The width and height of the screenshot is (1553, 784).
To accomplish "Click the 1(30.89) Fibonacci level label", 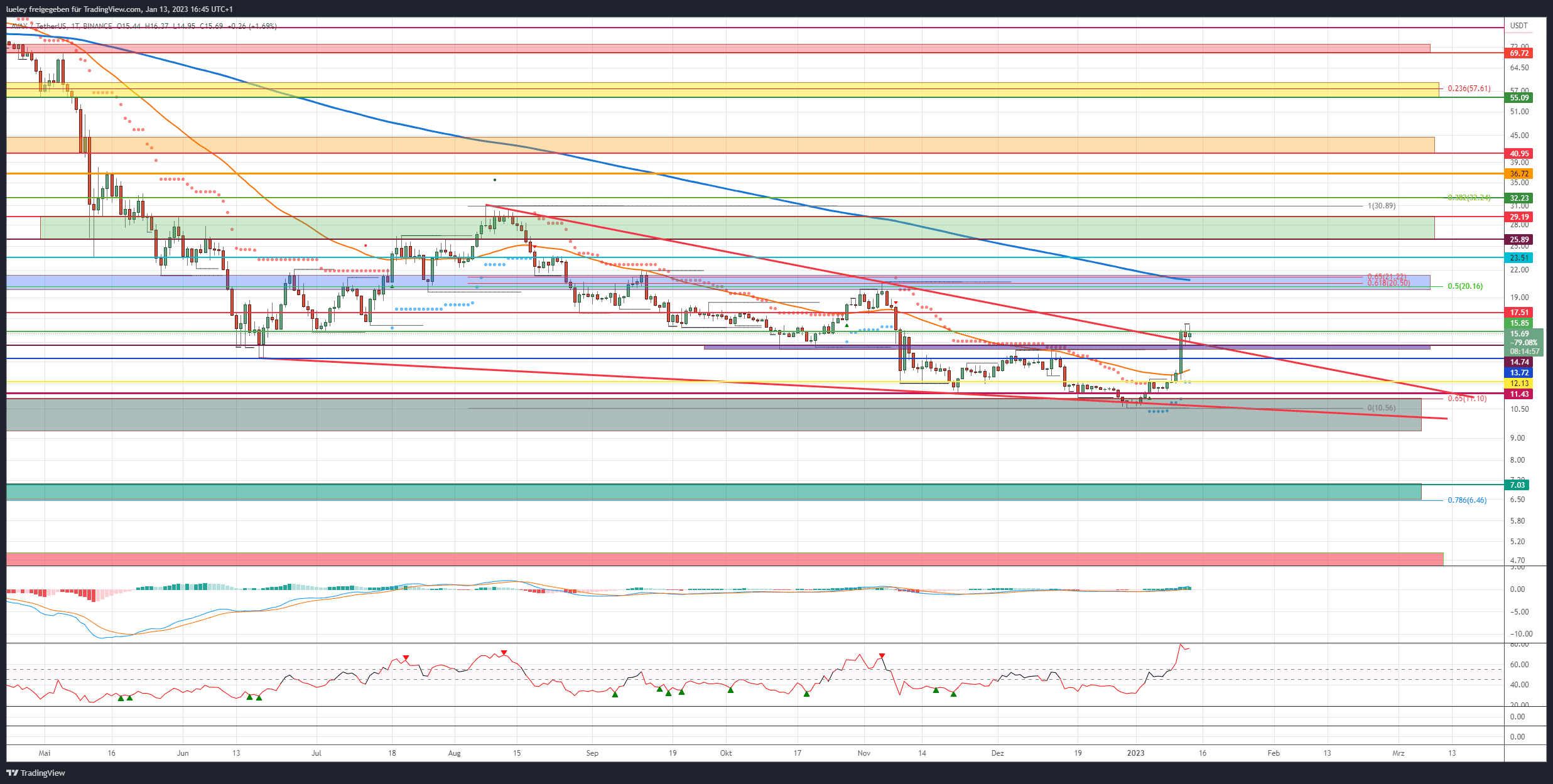I will point(1382,206).
